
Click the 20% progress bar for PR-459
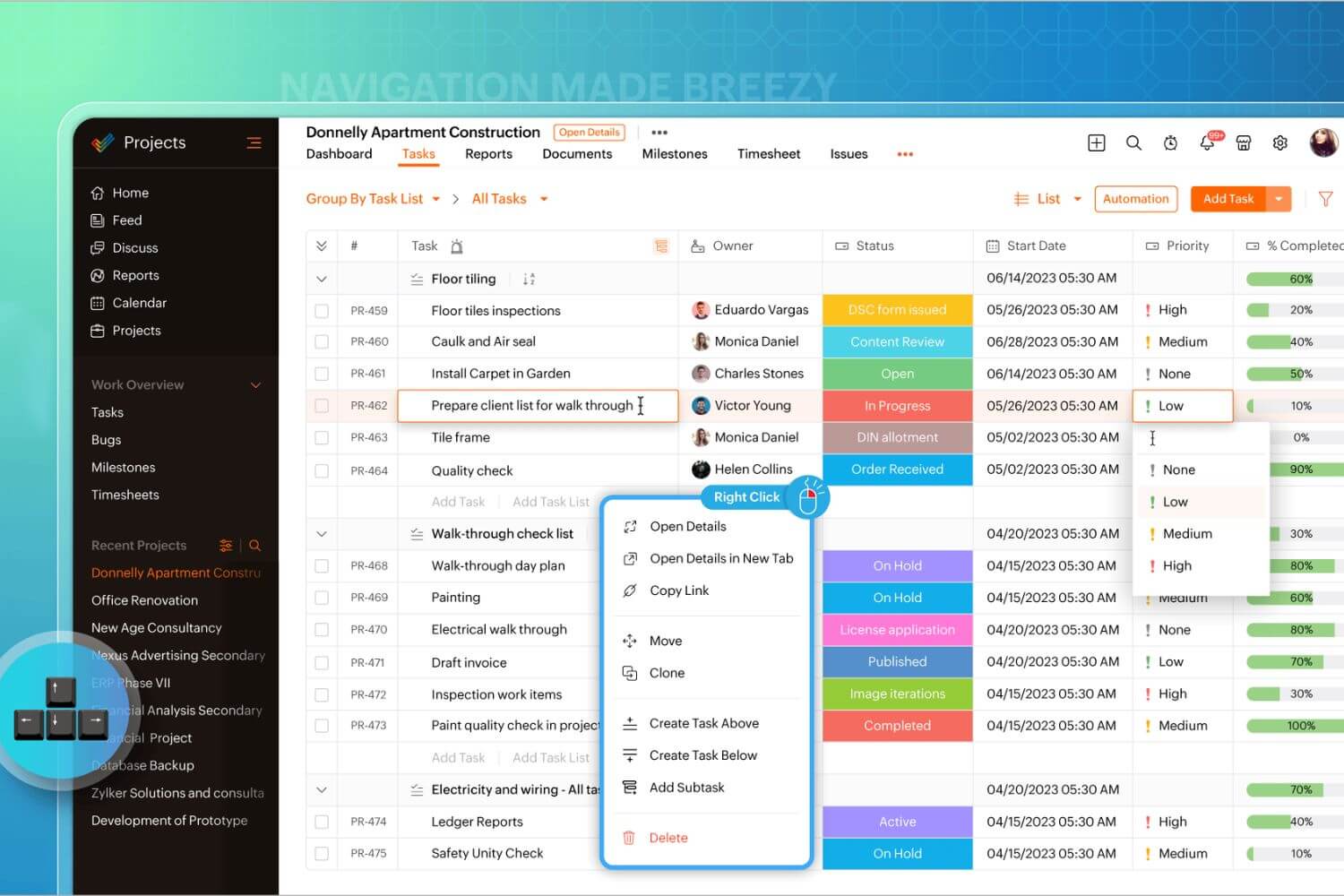click(x=1295, y=310)
